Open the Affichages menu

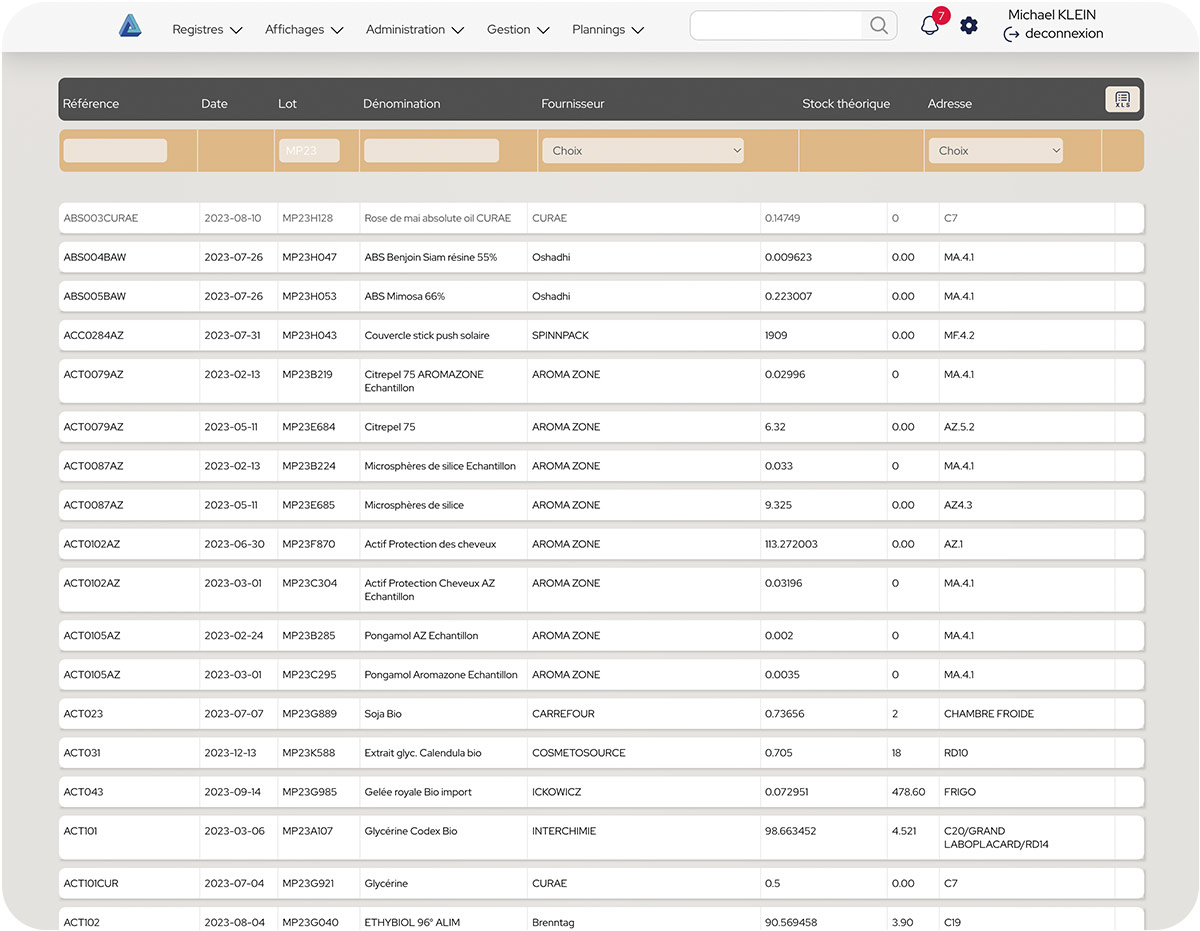point(304,30)
